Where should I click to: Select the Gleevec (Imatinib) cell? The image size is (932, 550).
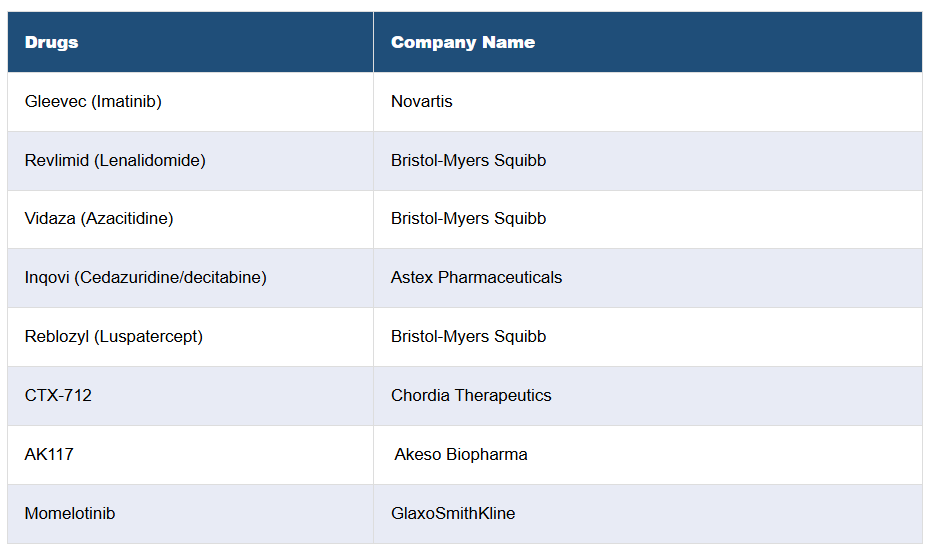point(93,101)
